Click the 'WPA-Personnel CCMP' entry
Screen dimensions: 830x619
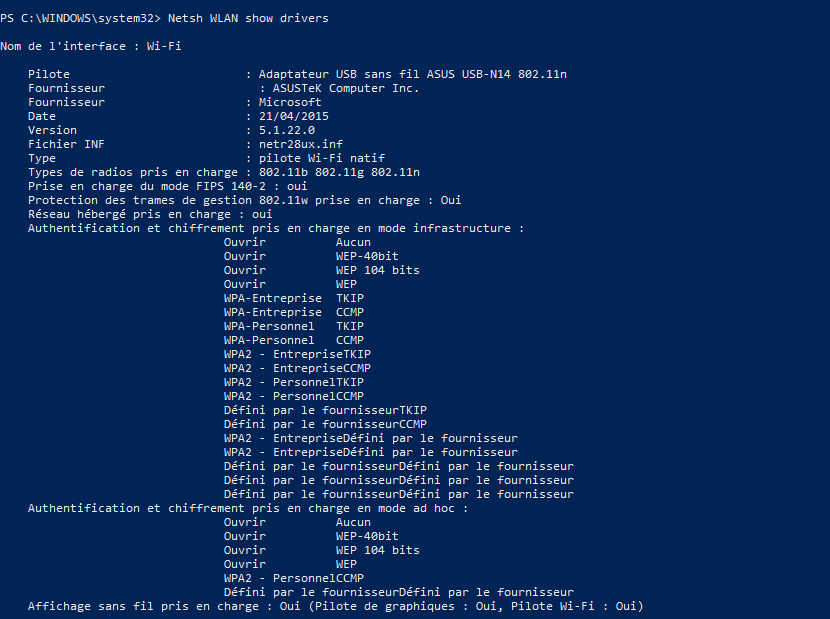[x=280, y=340]
